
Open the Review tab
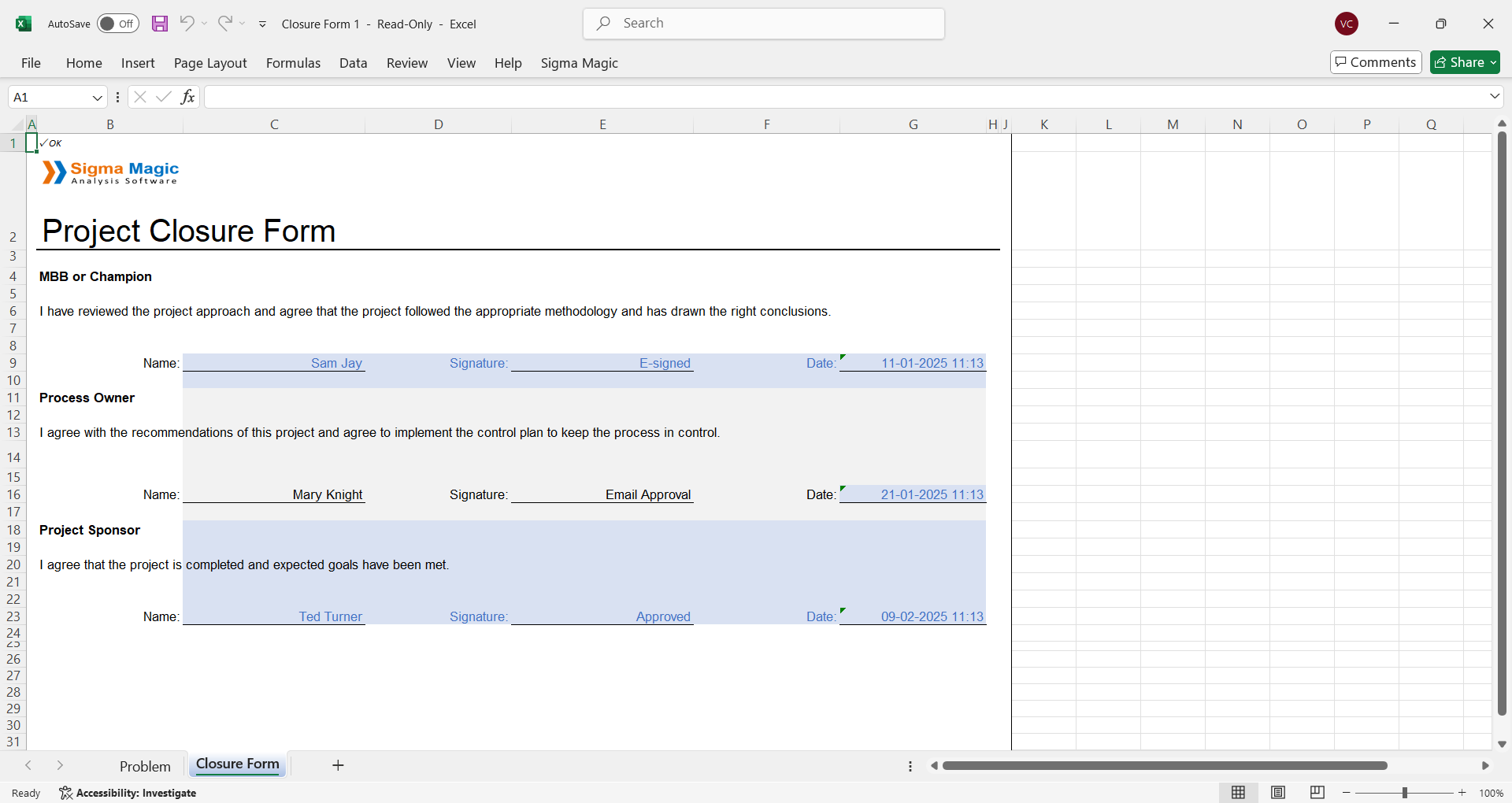click(x=407, y=63)
